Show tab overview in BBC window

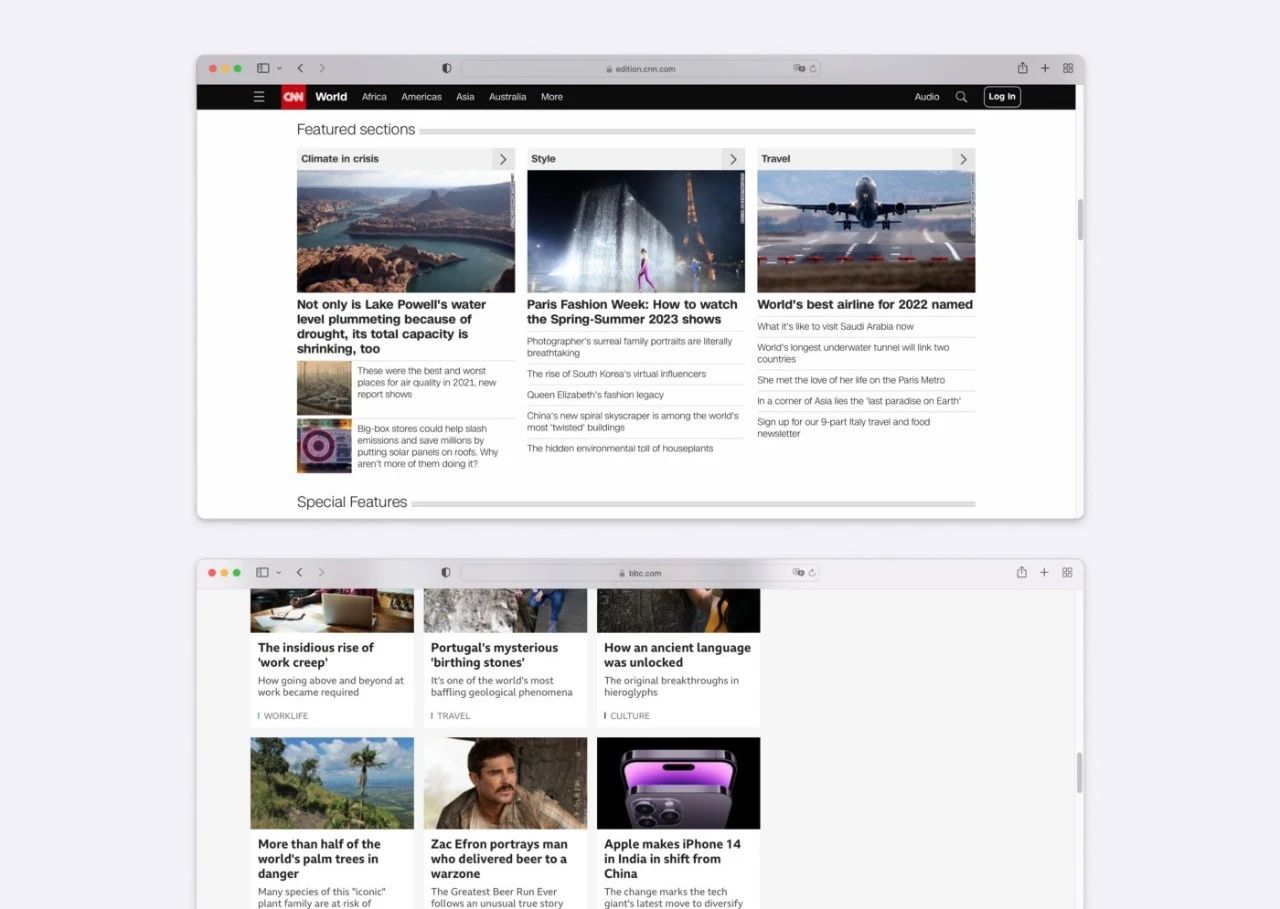1067,572
